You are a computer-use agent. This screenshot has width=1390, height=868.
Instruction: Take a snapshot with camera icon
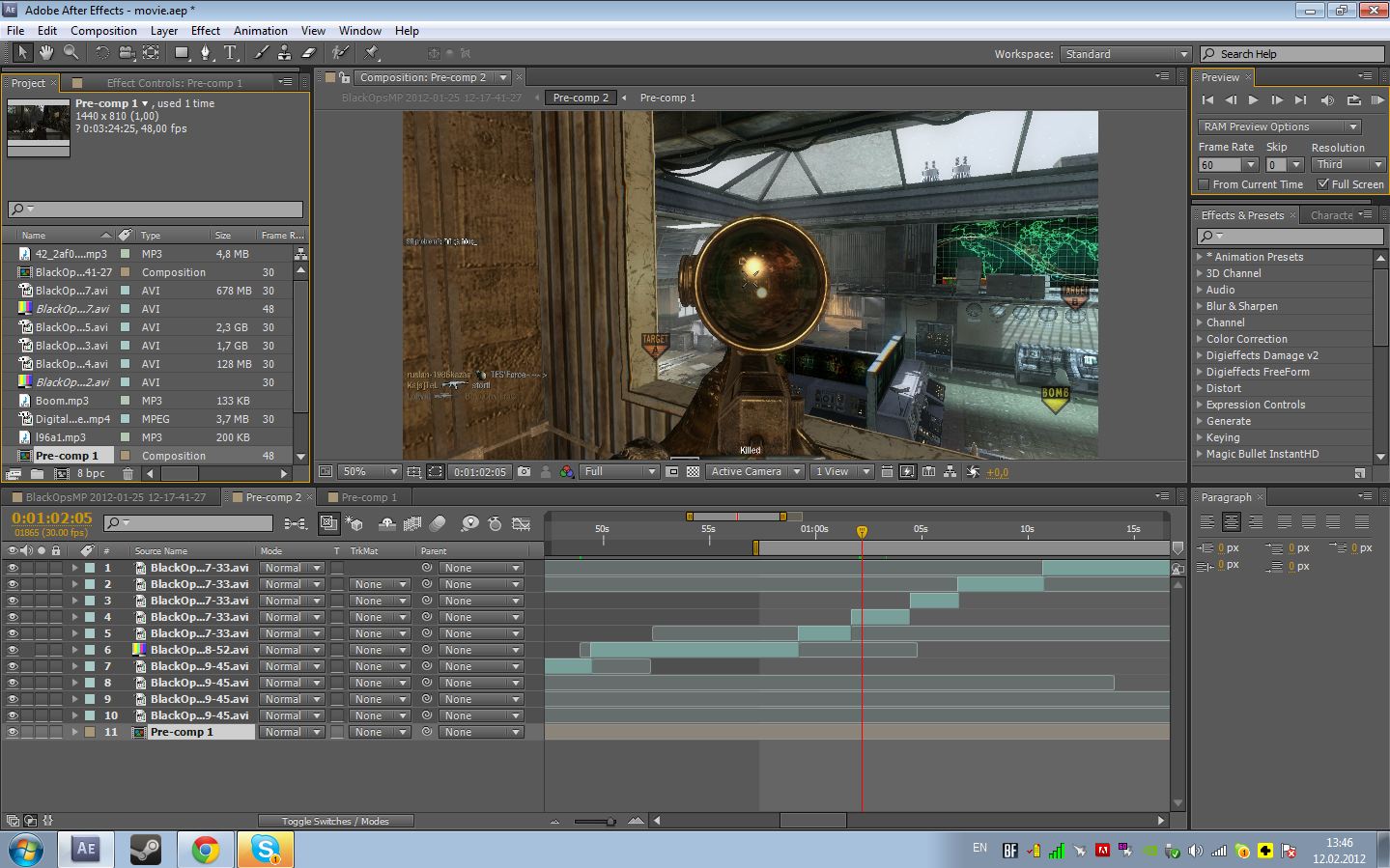click(524, 472)
